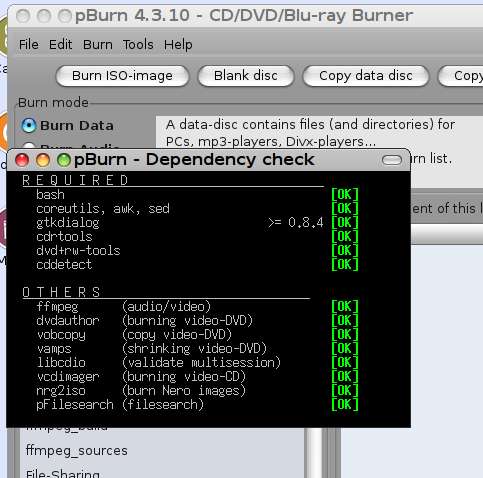This screenshot has height=478, width=483.
Task: Open the Burn menu
Action: coord(98,45)
